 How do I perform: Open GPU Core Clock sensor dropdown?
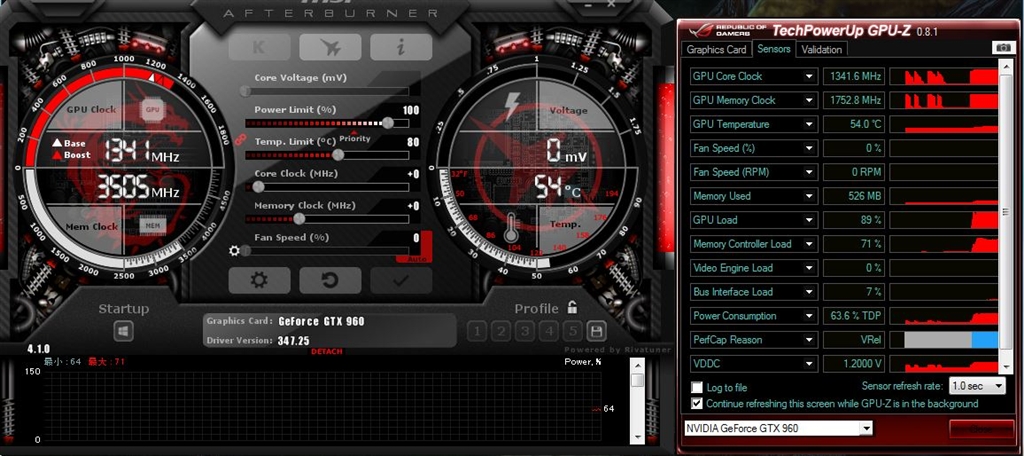click(x=809, y=76)
